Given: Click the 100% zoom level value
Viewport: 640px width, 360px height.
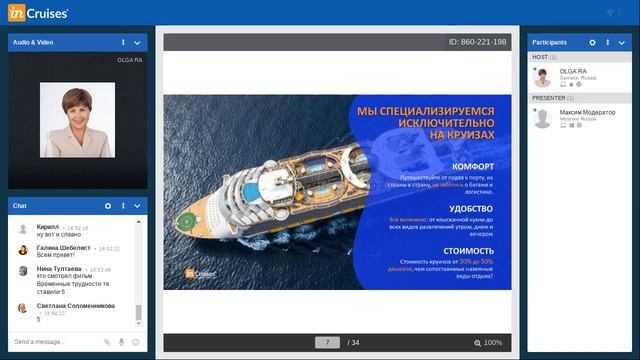Looking at the screenshot, I should 493,343.
